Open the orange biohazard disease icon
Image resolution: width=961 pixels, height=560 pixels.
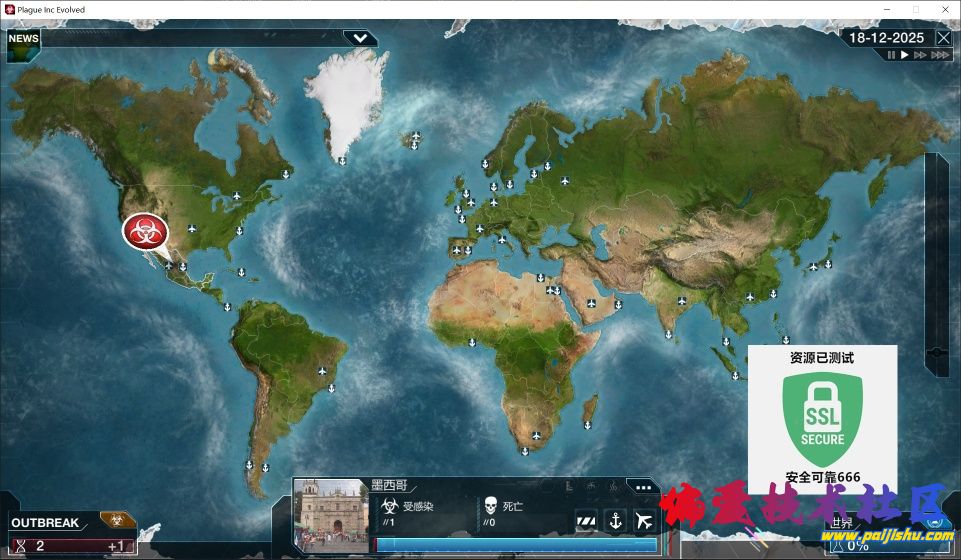pyautogui.click(x=115, y=521)
